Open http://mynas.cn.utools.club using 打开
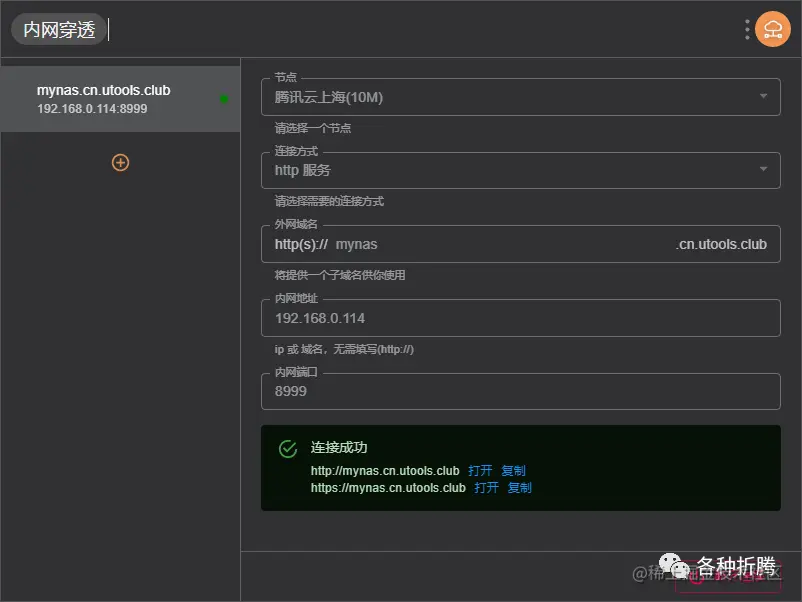The height and width of the screenshot is (602, 802). (480, 470)
